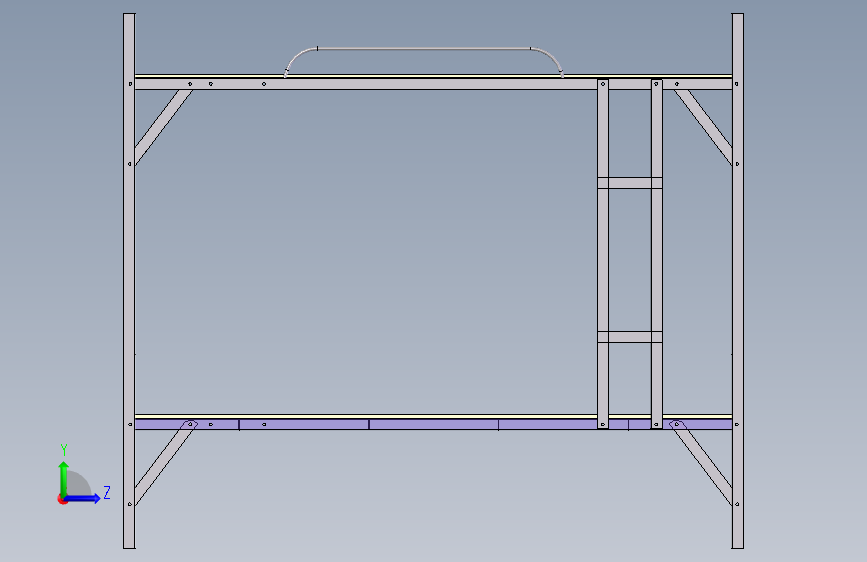Select the right ladder side rail
The image size is (867, 562).
(x=656, y=254)
